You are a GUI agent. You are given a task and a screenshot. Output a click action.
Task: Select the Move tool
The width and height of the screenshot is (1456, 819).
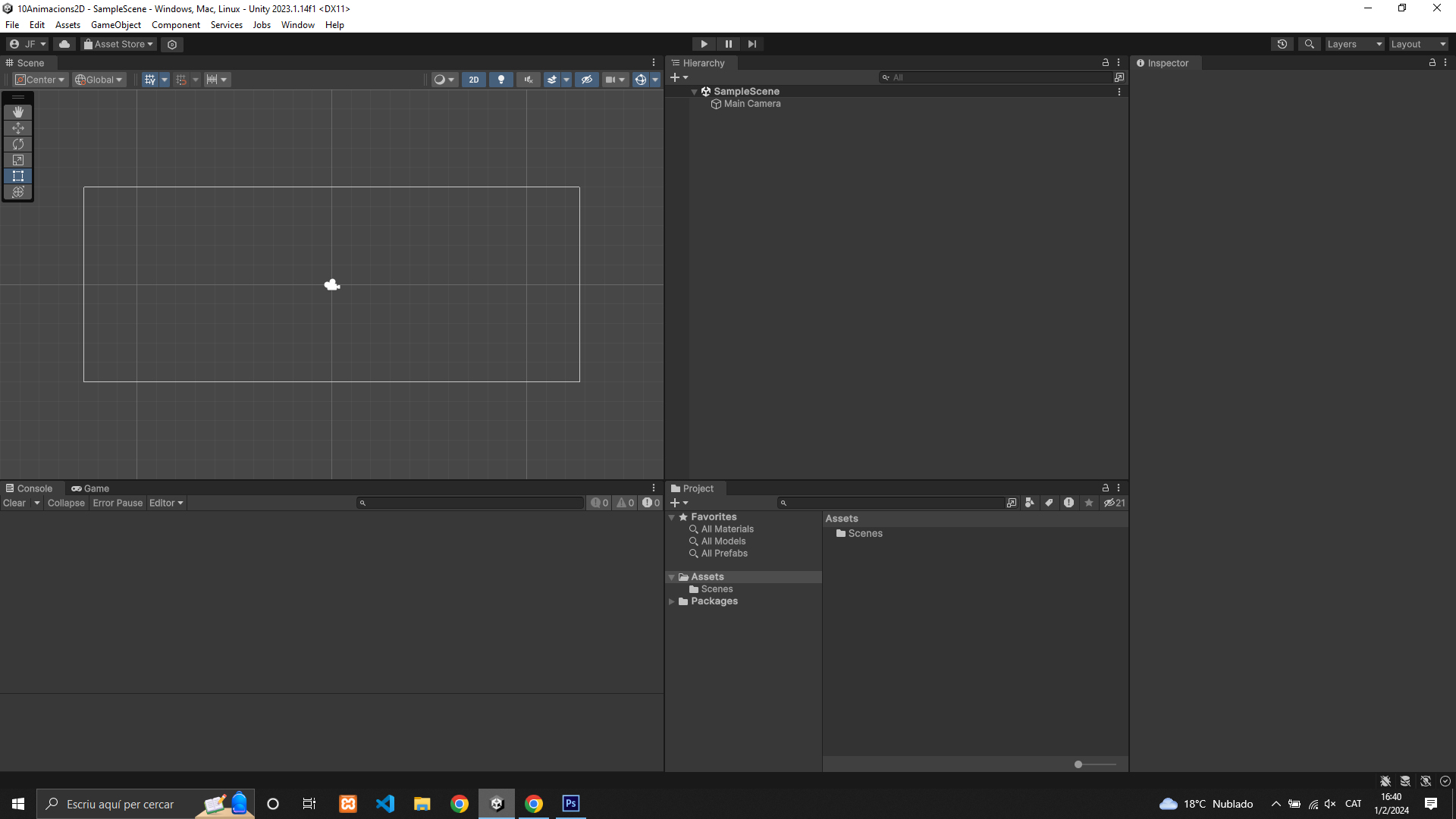pos(18,128)
